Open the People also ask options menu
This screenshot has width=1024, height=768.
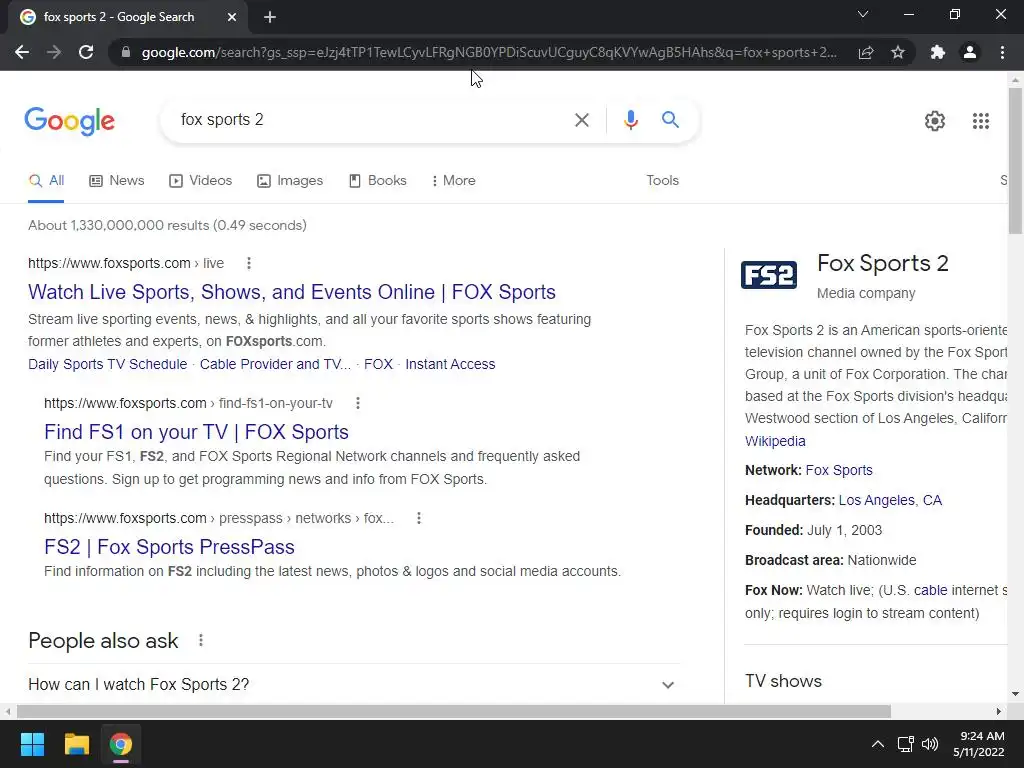[x=201, y=641]
